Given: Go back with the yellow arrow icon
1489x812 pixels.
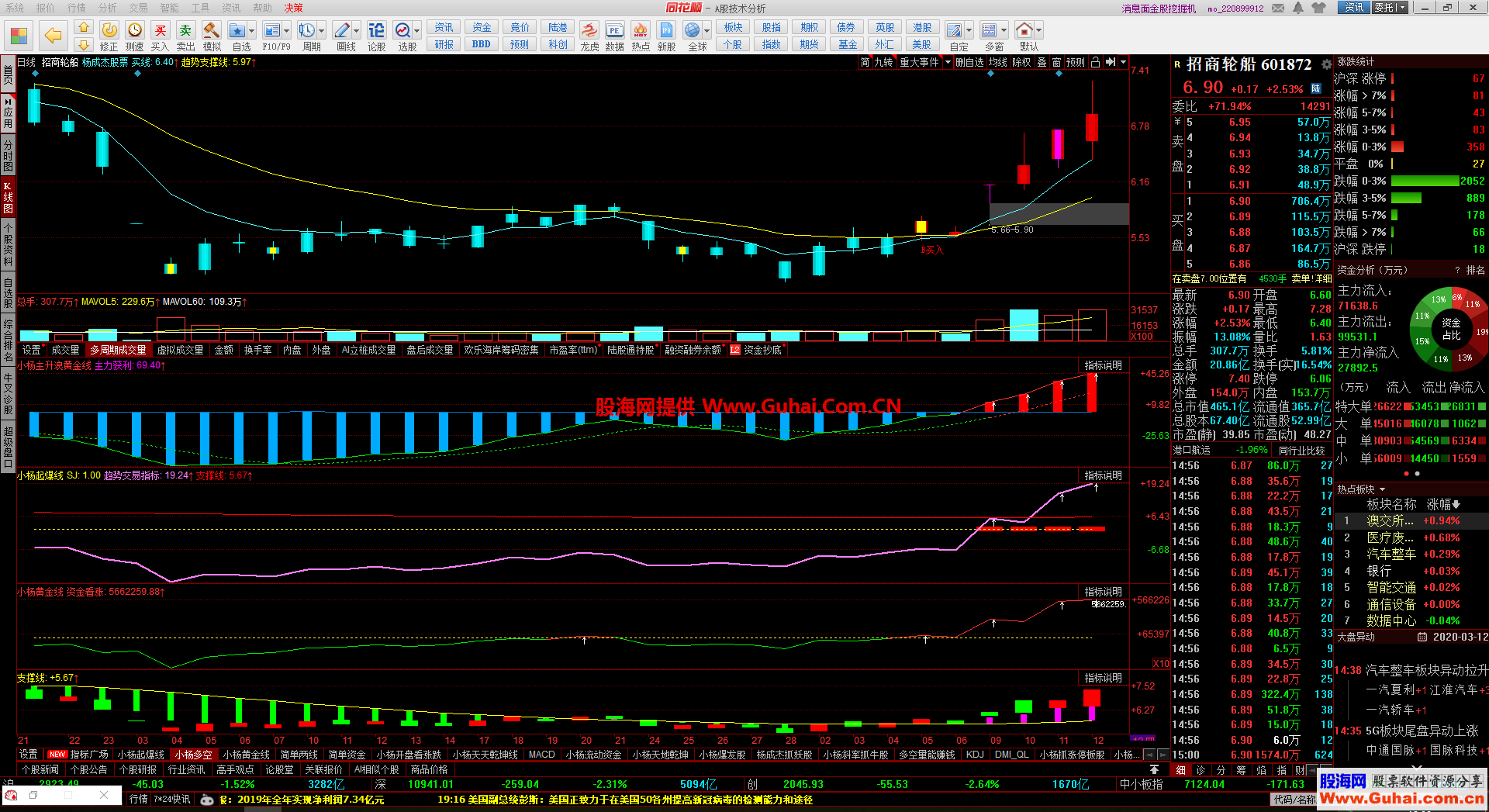Looking at the screenshot, I should point(53,35).
